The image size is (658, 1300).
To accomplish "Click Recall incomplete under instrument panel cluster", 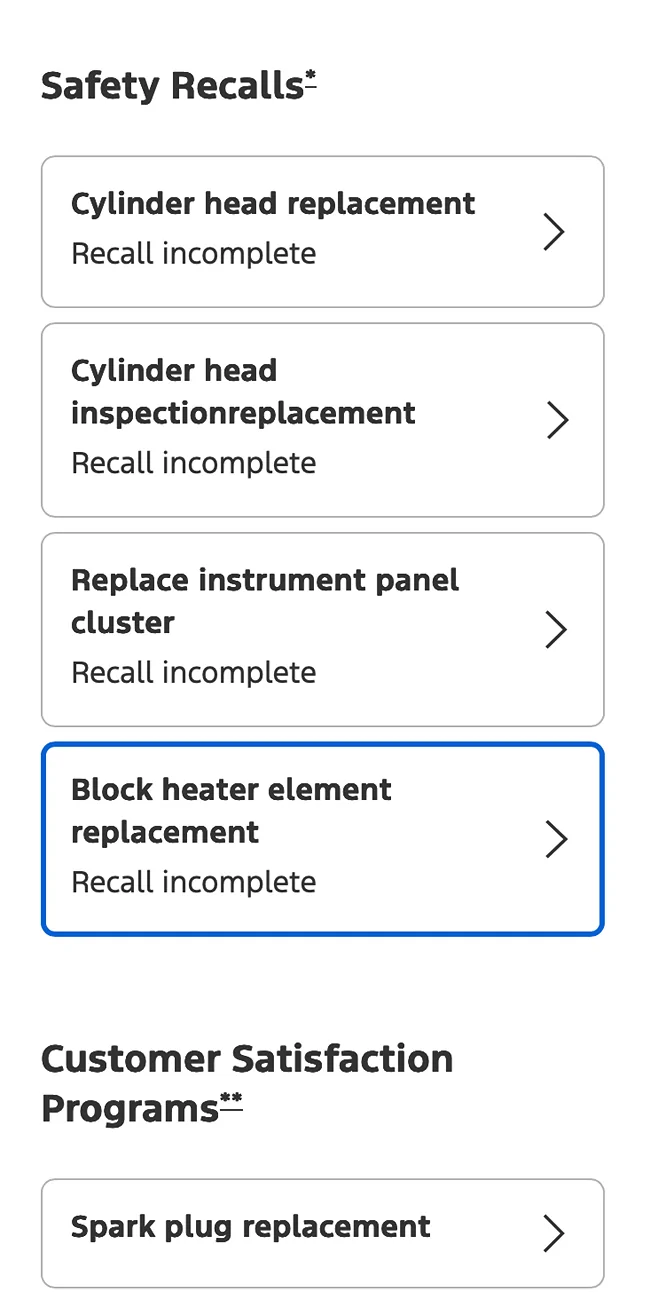I will pyautogui.click(x=194, y=672).
